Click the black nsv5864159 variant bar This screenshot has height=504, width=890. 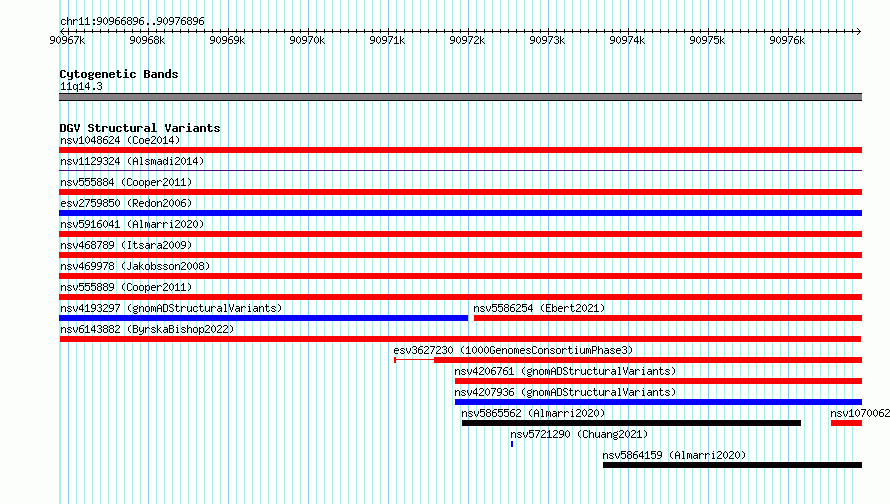pyautogui.click(x=732, y=465)
